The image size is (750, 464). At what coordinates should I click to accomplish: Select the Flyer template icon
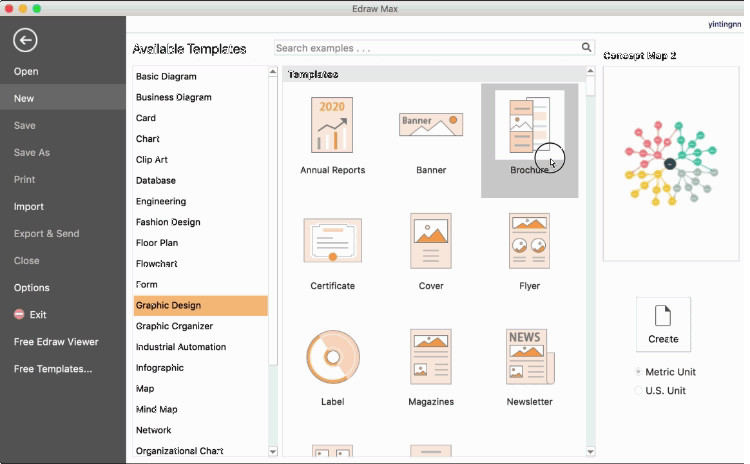(x=529, y=241)
